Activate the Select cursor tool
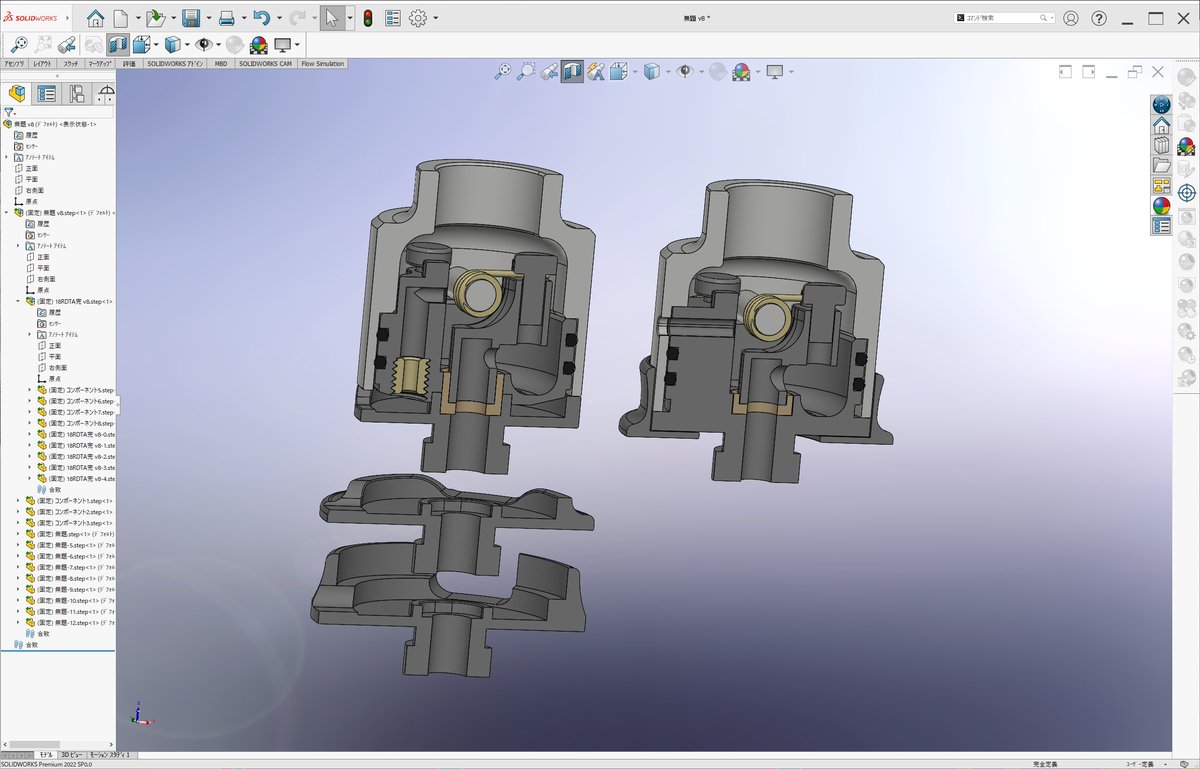This screenshot has height=769, width=1200. pos(333,18)
